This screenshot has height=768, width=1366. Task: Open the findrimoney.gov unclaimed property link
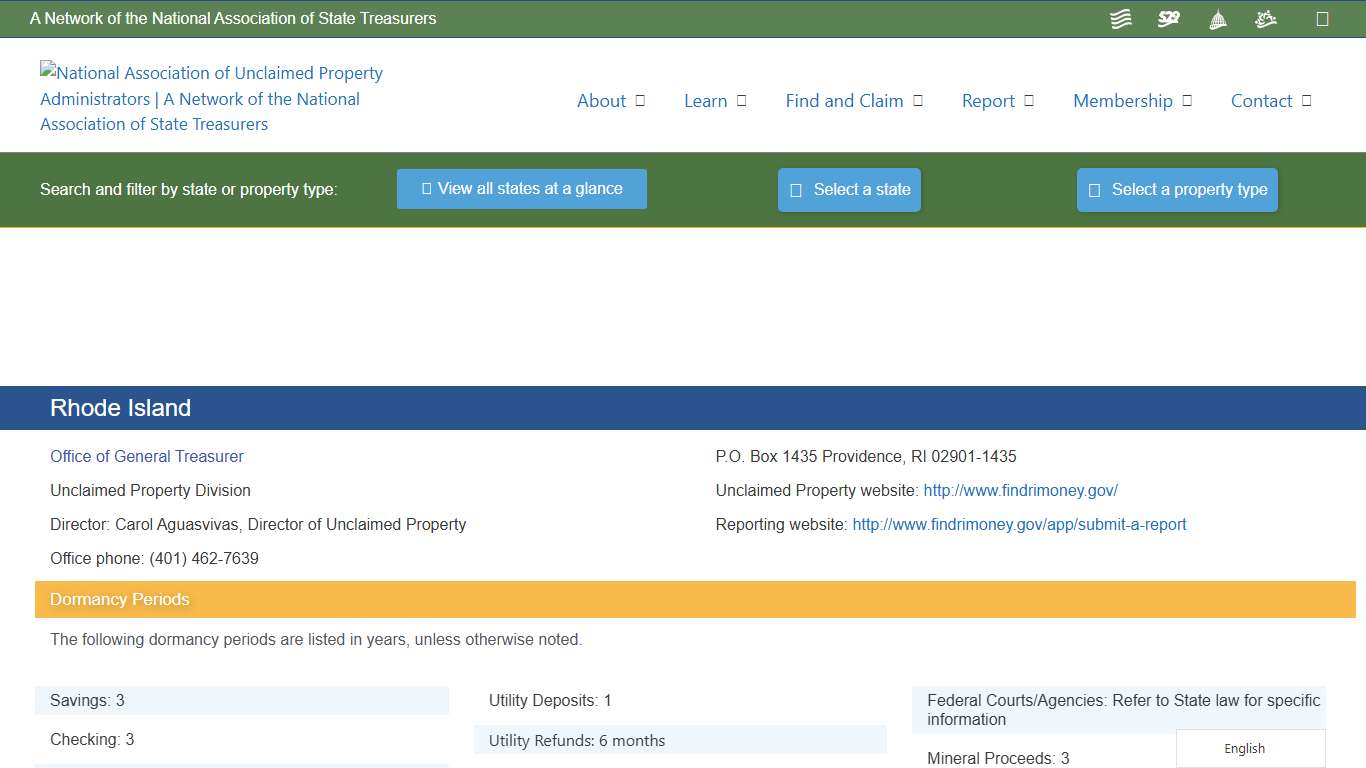coord(1020,490)
